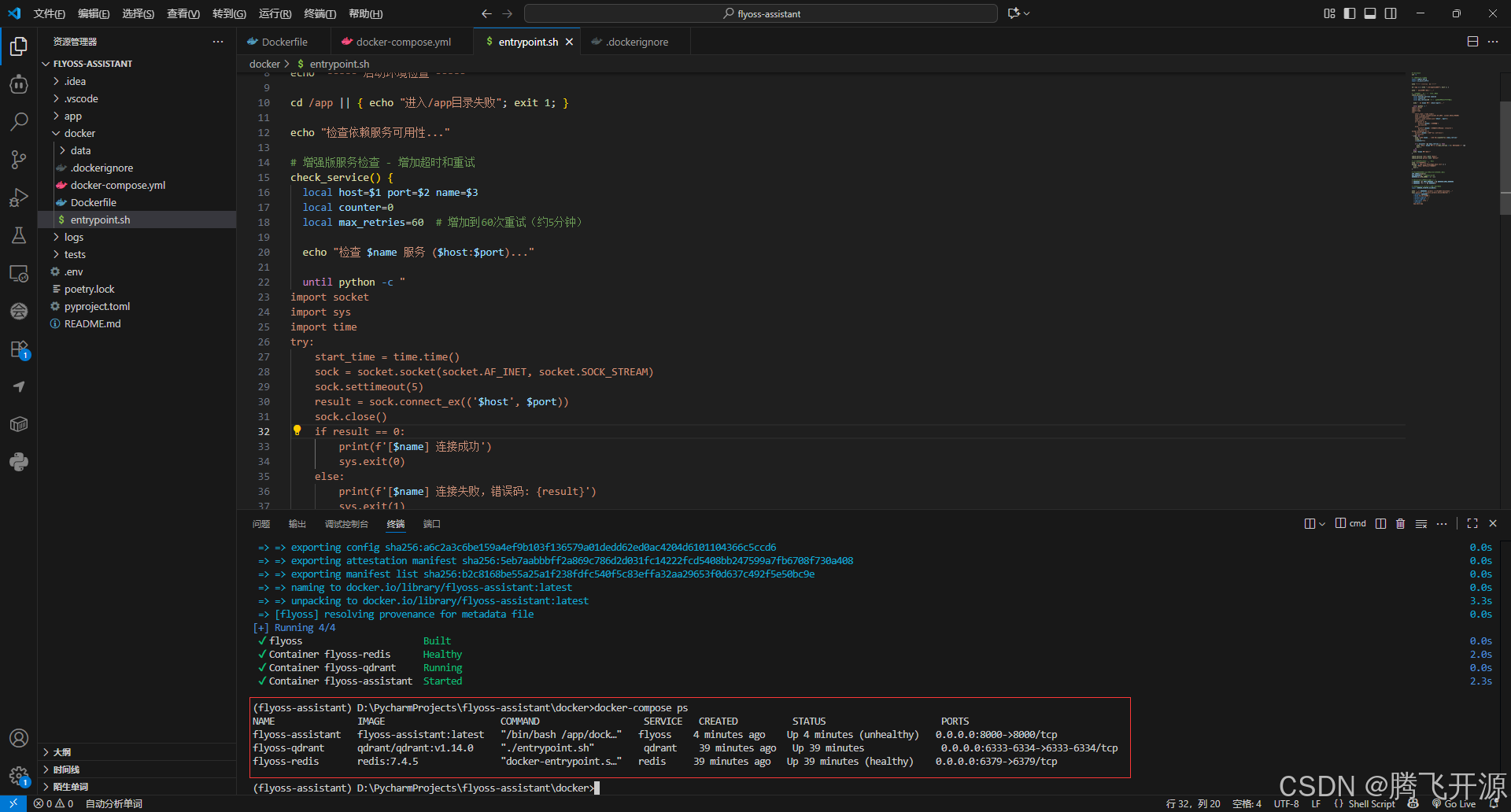Open the Extensions view
Screen dimensions: 1511x812
coord(19,349)
